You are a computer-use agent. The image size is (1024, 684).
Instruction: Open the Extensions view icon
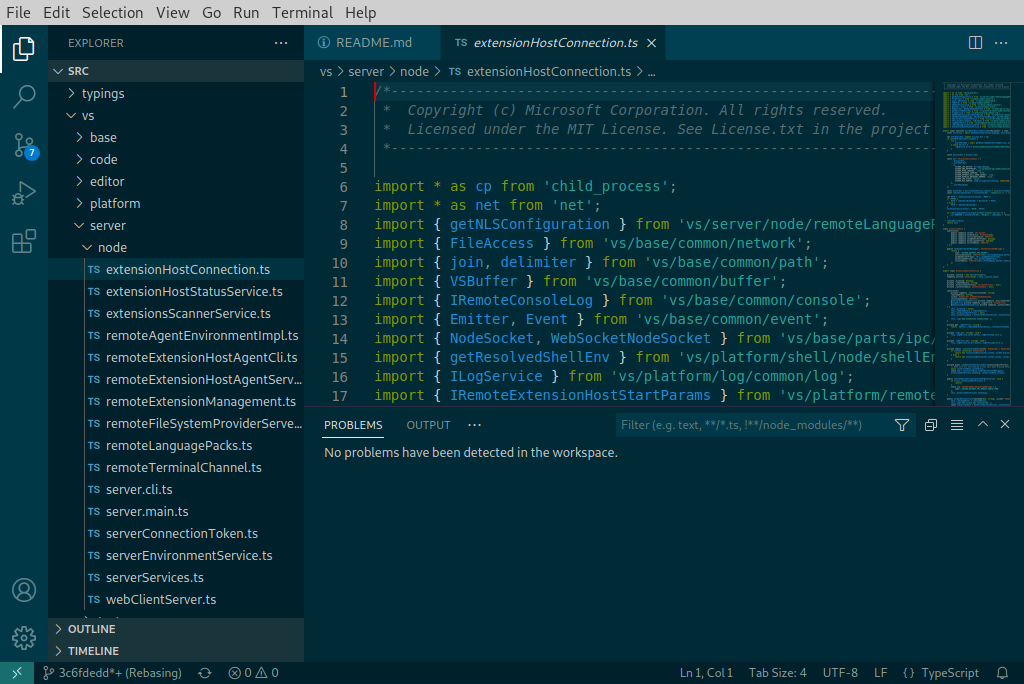click(x=24, y=241)
